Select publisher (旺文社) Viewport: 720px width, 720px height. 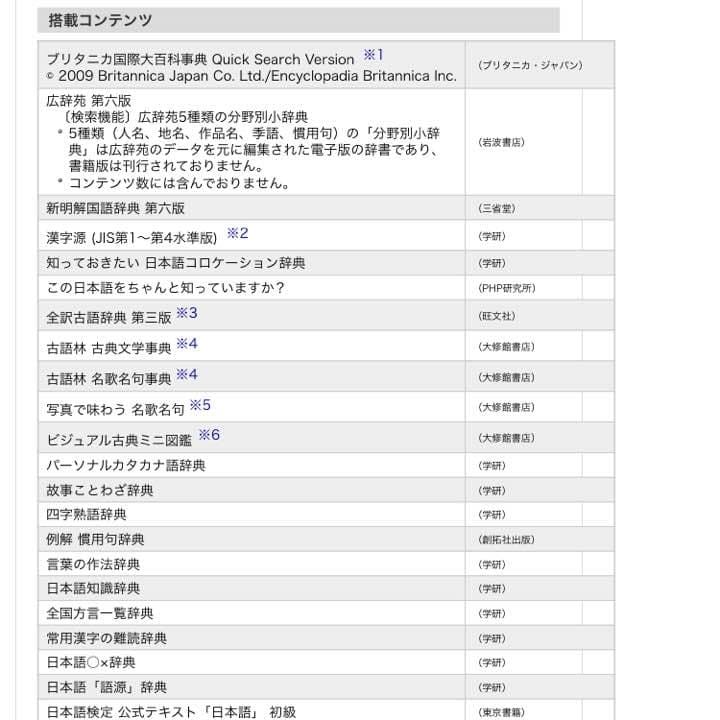[x=497, y=316]
